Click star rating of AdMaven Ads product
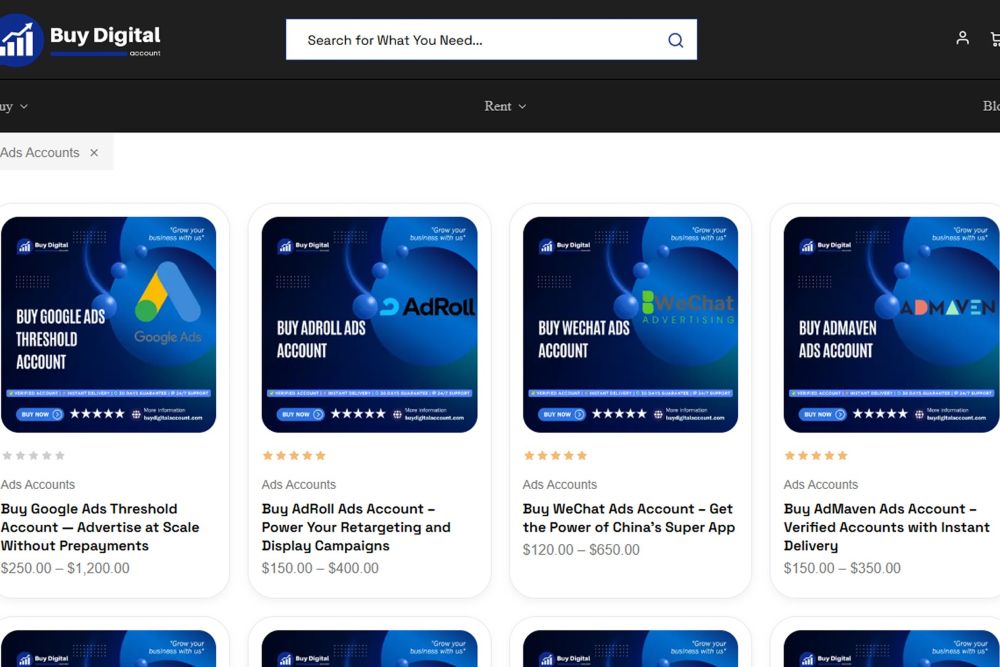The width and height of the screenshot is (1000, 667). (x=816, y=455)
